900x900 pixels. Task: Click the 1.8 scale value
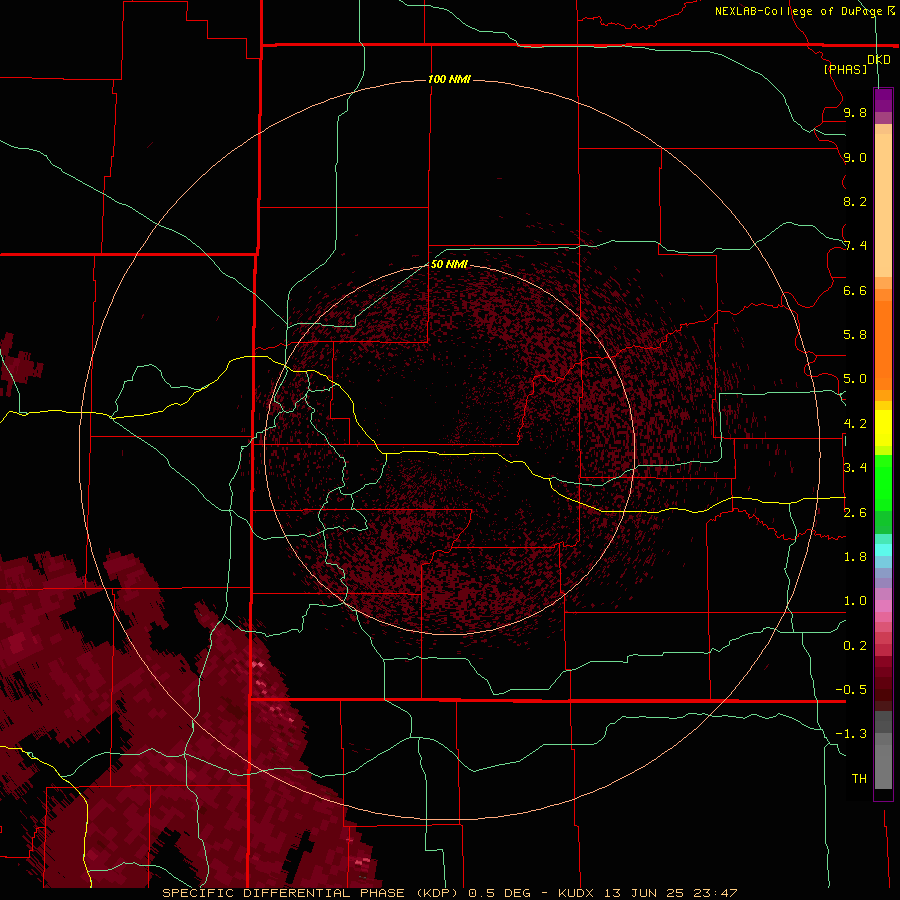855,557
